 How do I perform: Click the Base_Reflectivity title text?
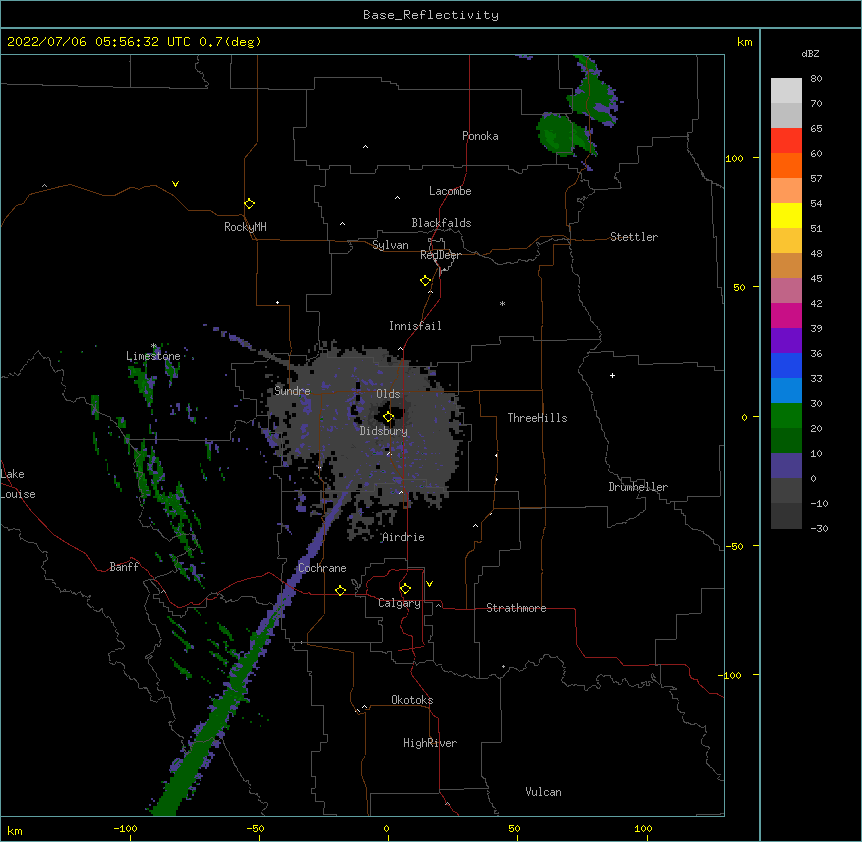pyautogui.click(x=431, y=15)
